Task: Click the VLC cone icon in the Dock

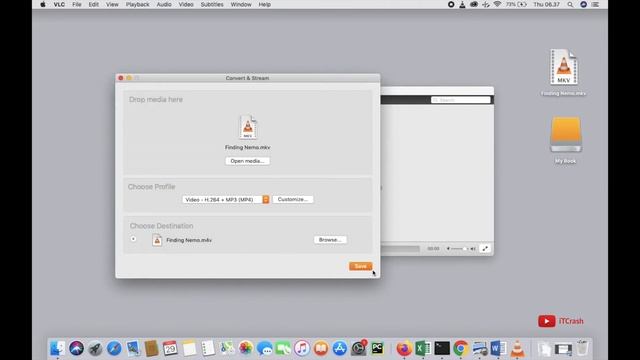Action: pyautogui.click(x=518, y=348)
